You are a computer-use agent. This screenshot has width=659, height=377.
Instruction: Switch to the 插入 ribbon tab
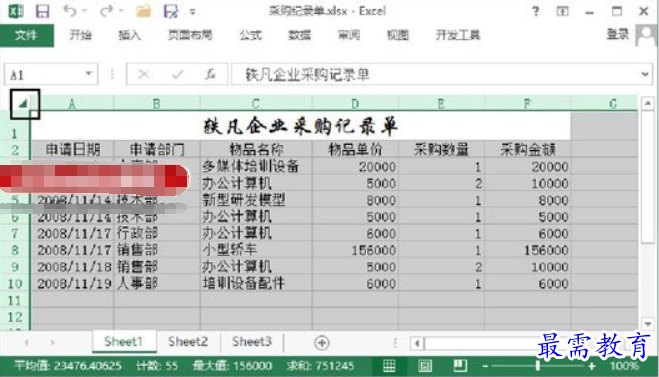[129, 35]
